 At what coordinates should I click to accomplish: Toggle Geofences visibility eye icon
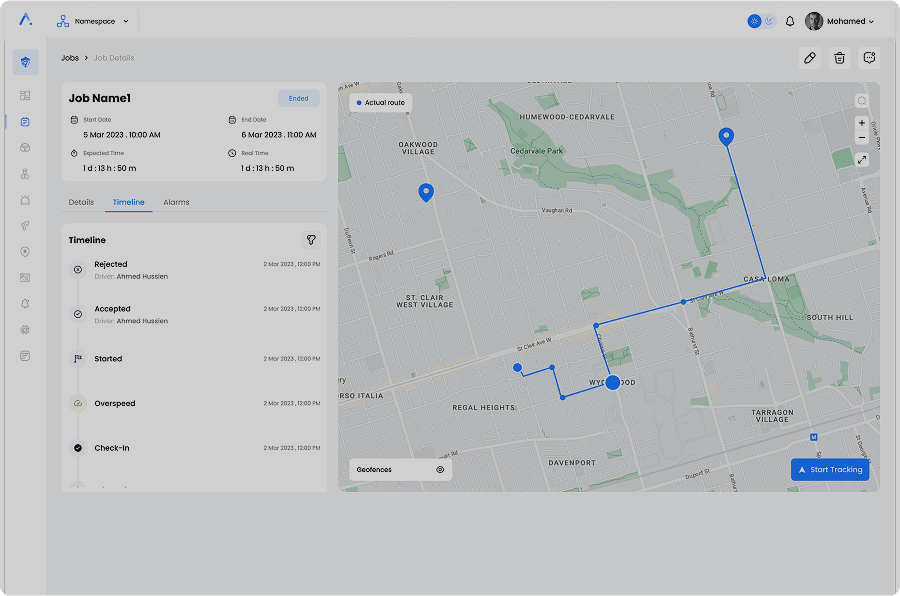click(440, 469)
